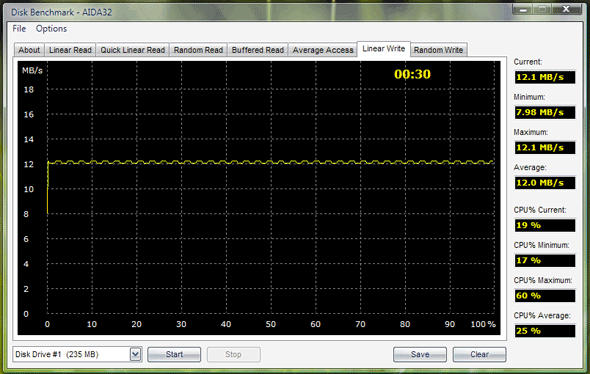Click the greyed-out Stop button

pos(233,354)
